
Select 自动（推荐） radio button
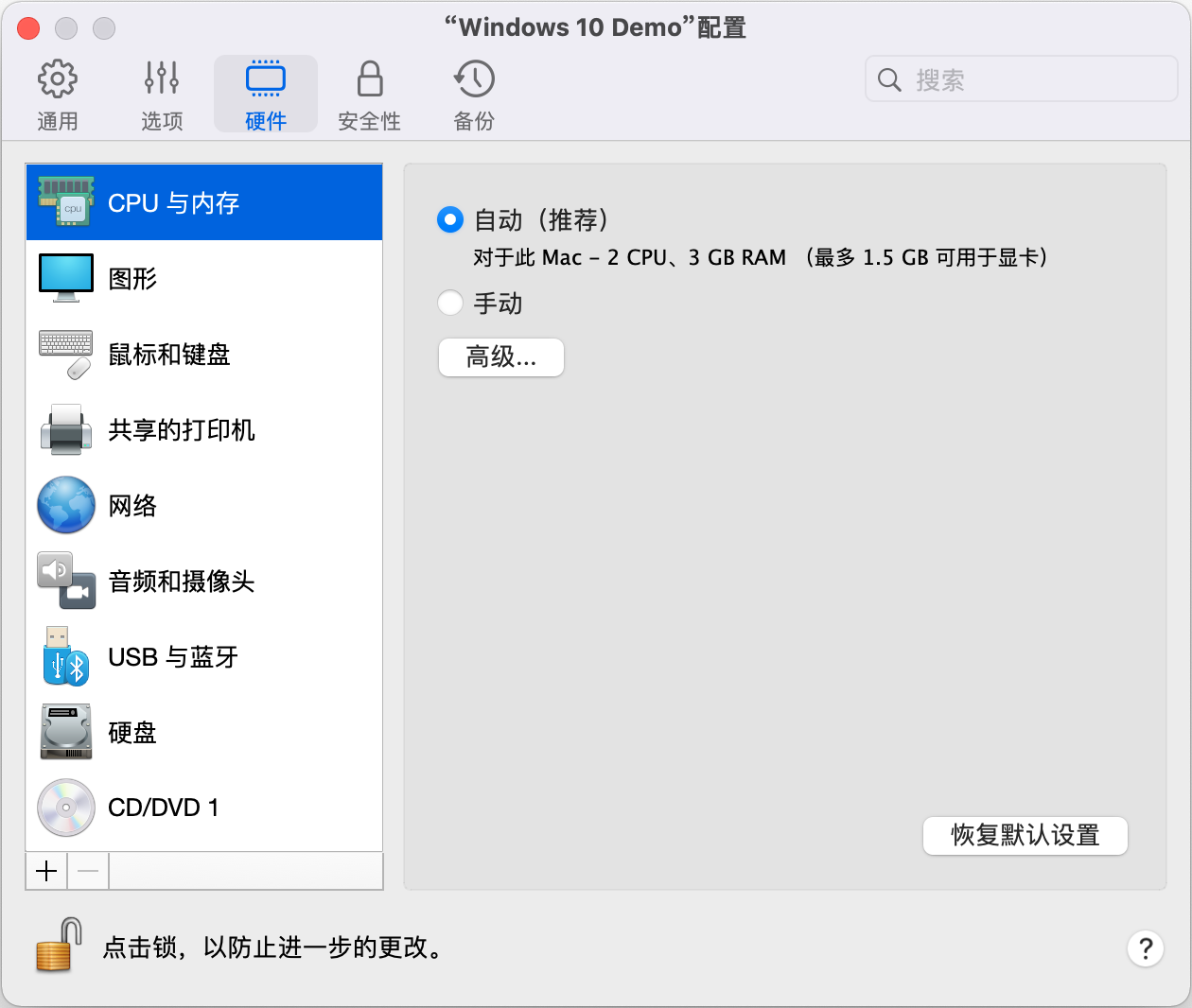pyautogui.click(x=450, y=220)
